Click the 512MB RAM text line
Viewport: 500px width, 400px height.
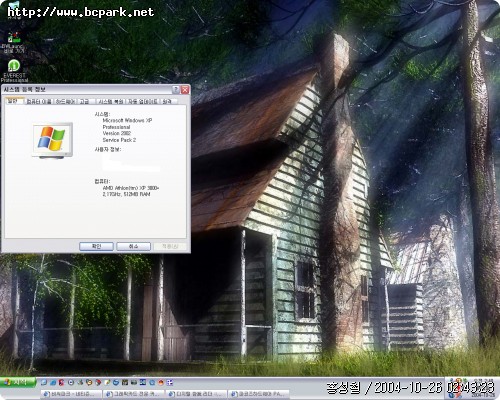pyautogui.click(x=126, y=194)
